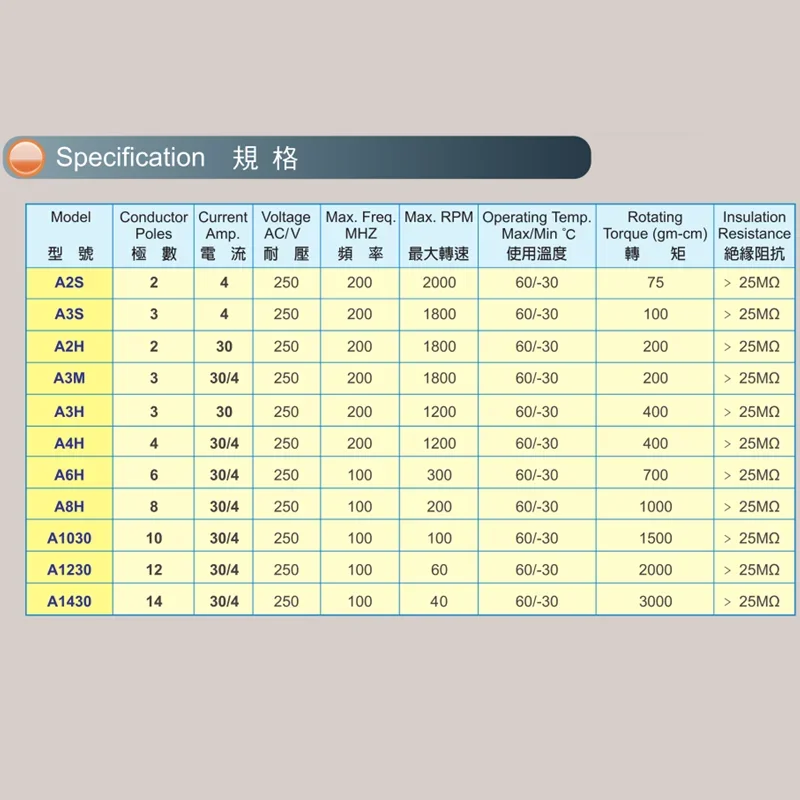Click the Operating Temp. column header

coord(537,236)
